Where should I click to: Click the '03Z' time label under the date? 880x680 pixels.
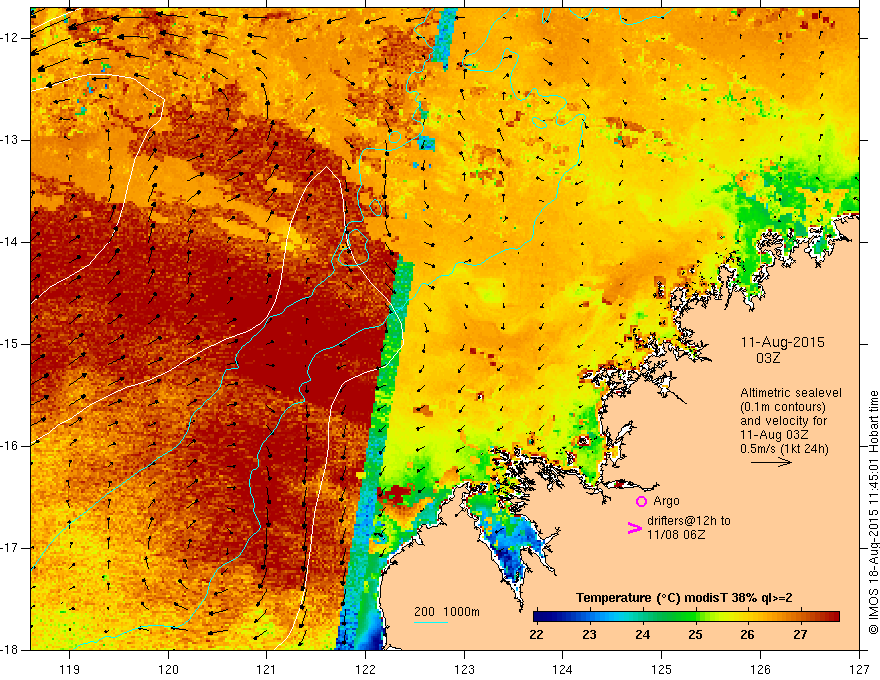[x=768, y=358]
